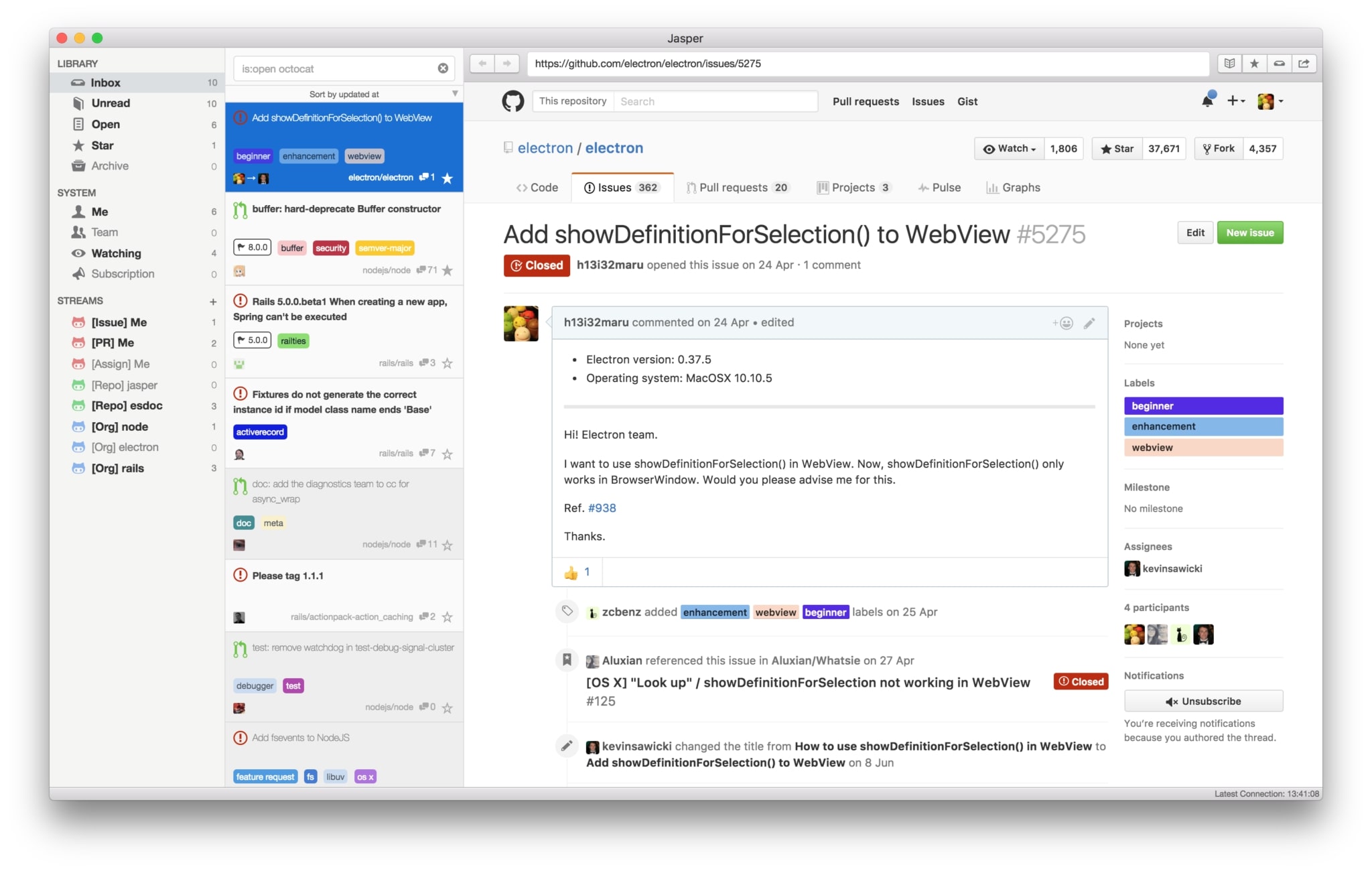1372x871 pixels.
Task: Toggle star on the Please tag 1.1.1 issue
Action: pyautogui.click(x=448, y=617)
